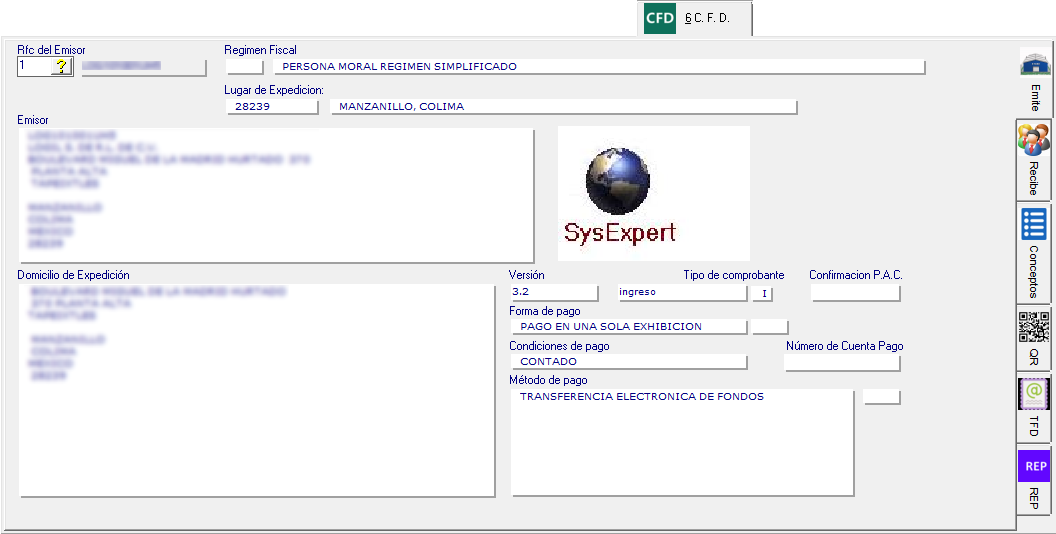Click the empty Método de pago code box

point(882,397)
